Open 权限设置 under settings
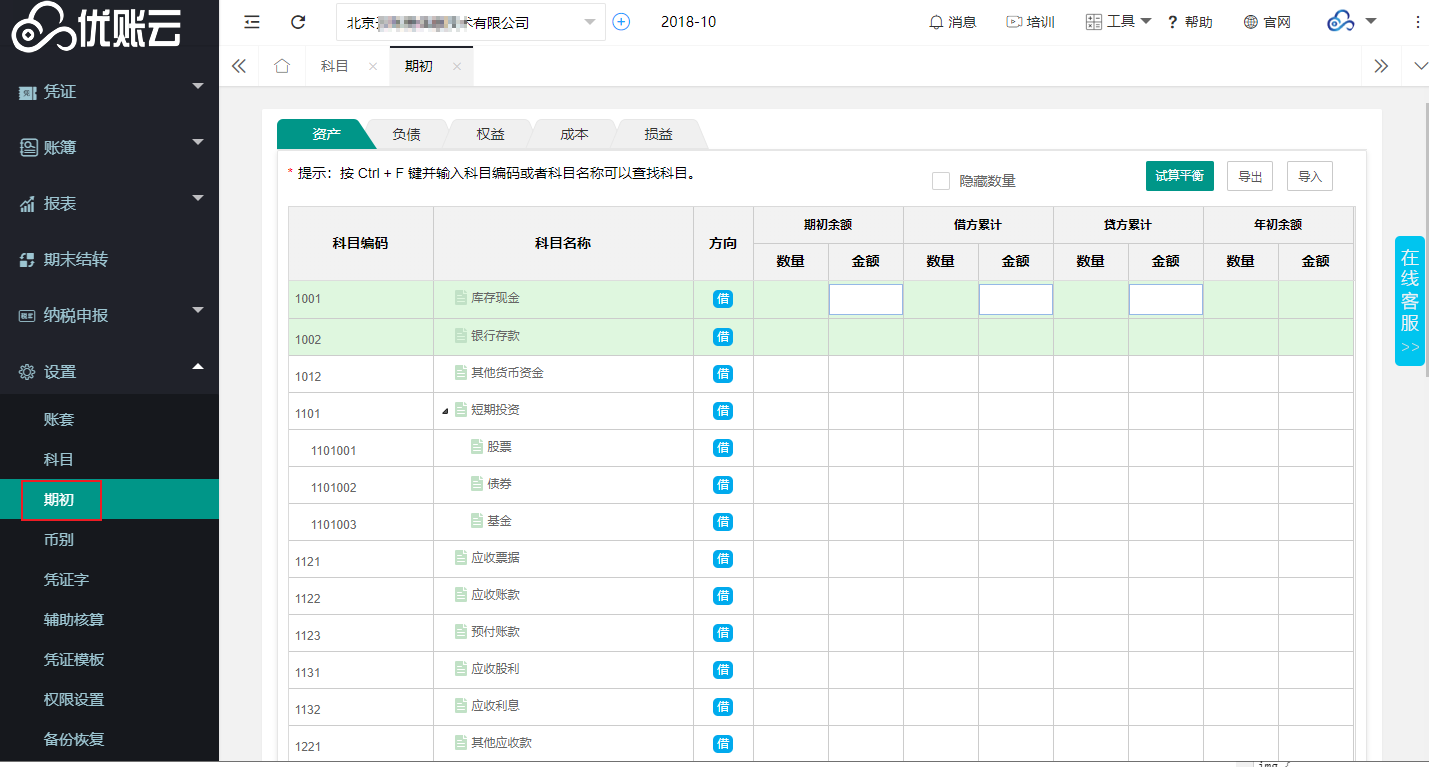 coord(74,699)
